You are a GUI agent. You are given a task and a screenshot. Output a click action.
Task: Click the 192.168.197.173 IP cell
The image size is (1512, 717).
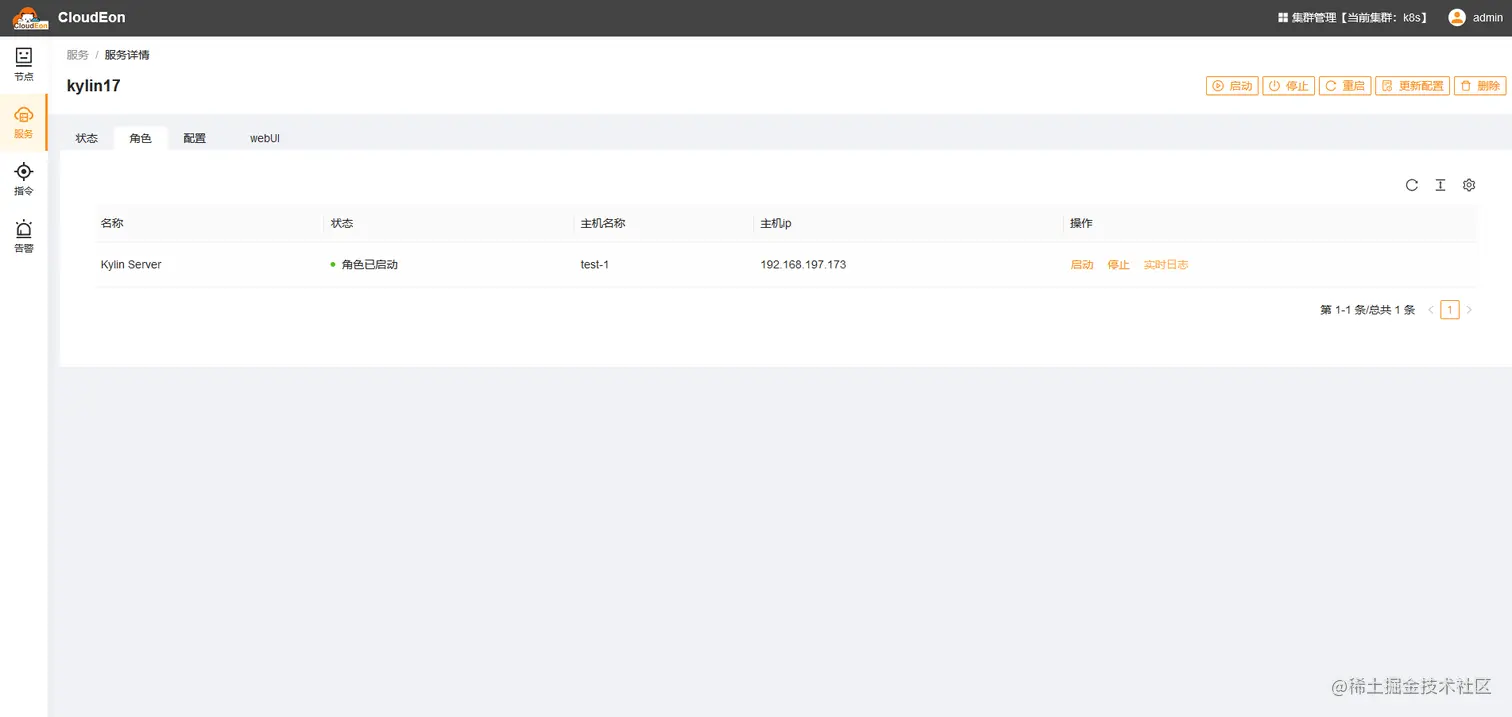pos(803,265)
